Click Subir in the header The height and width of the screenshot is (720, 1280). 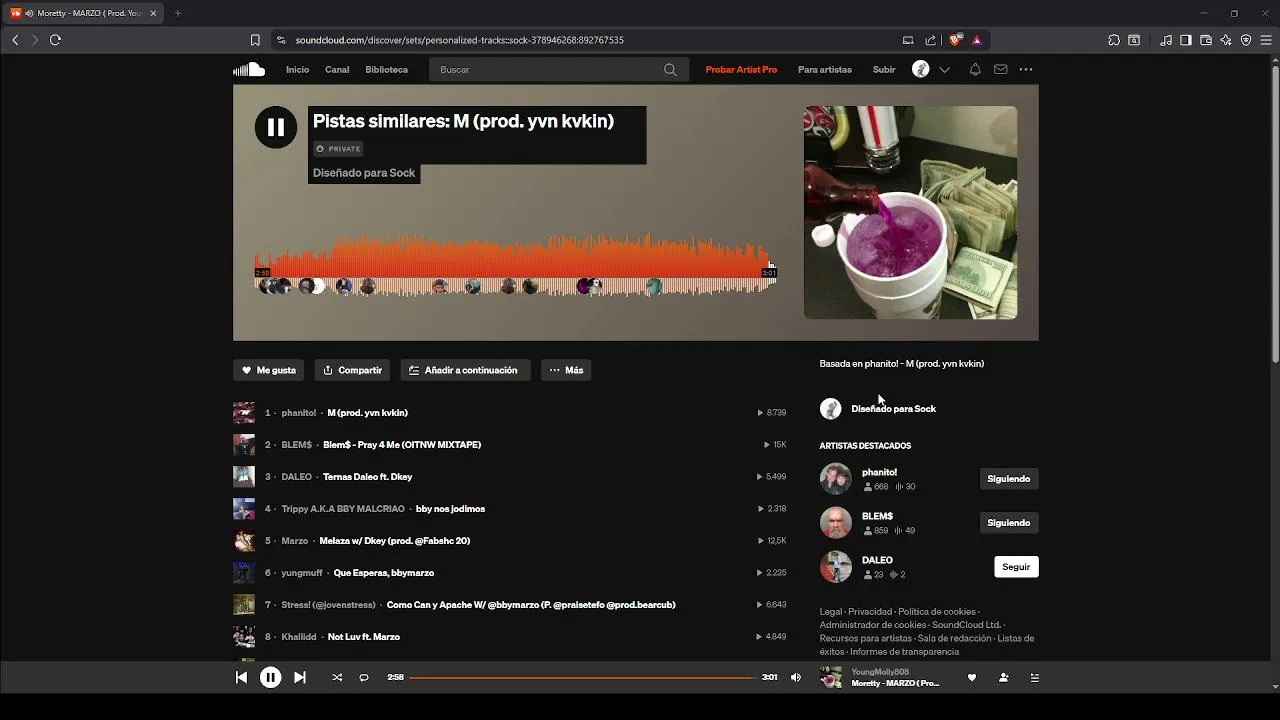(884, 70)
